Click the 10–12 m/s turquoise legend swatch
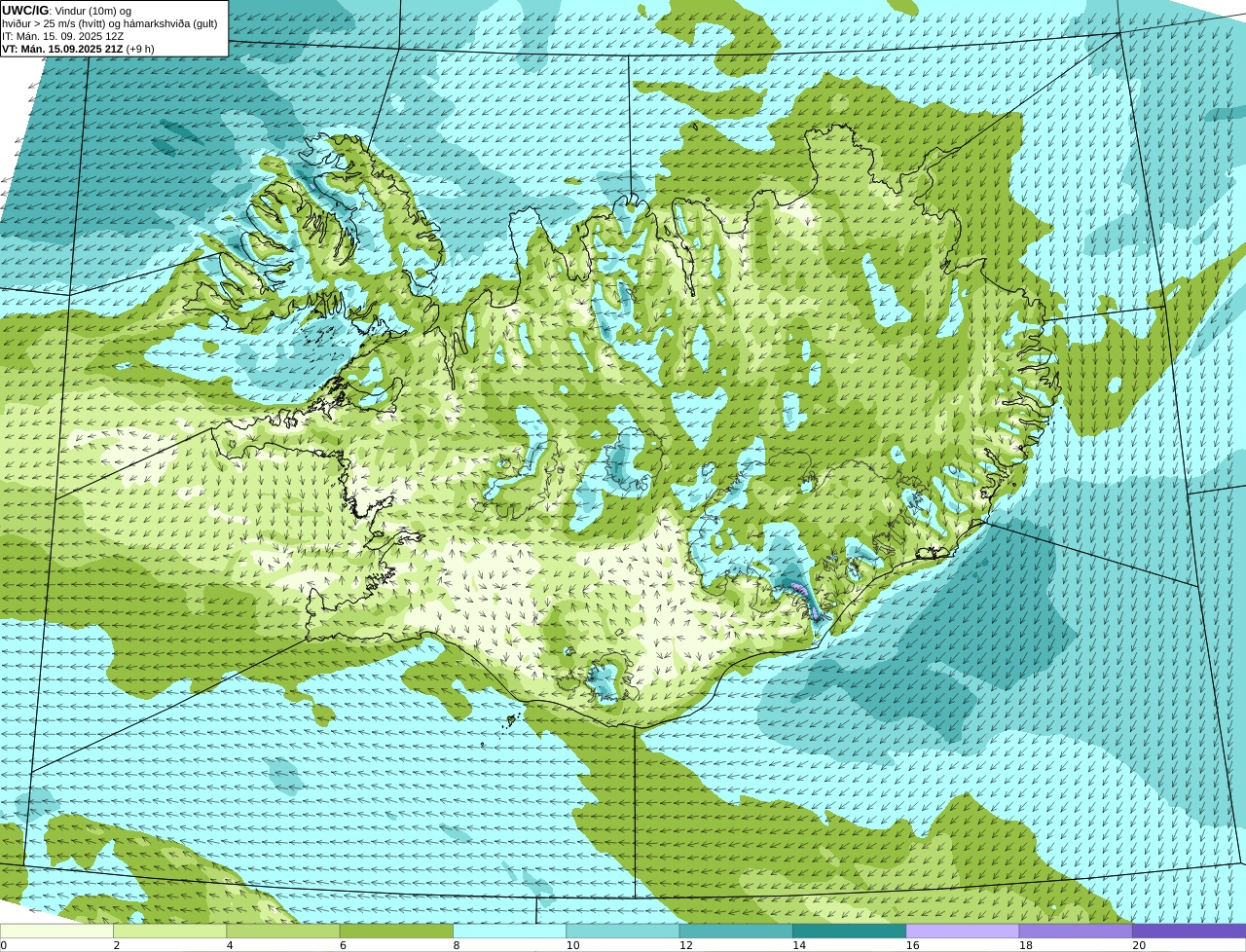The image size is (1246, 952). coord(623,931)
